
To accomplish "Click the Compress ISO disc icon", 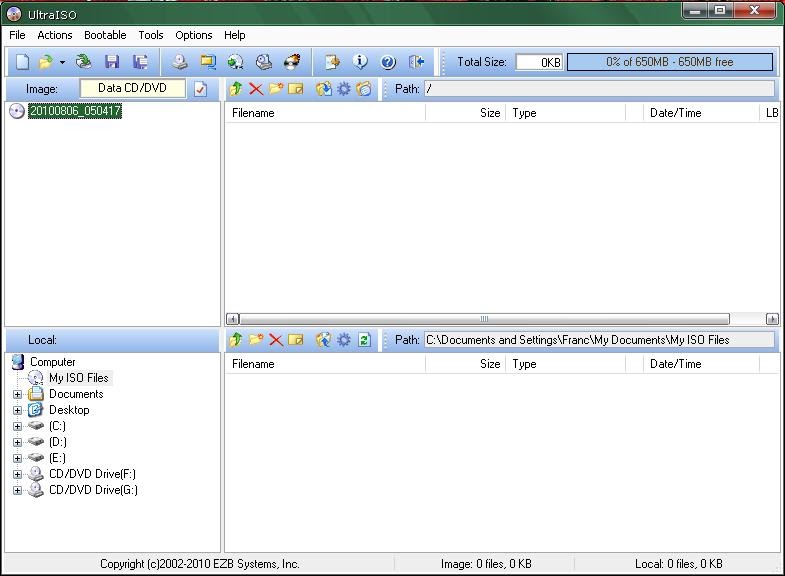I will (x=235, y=62).
